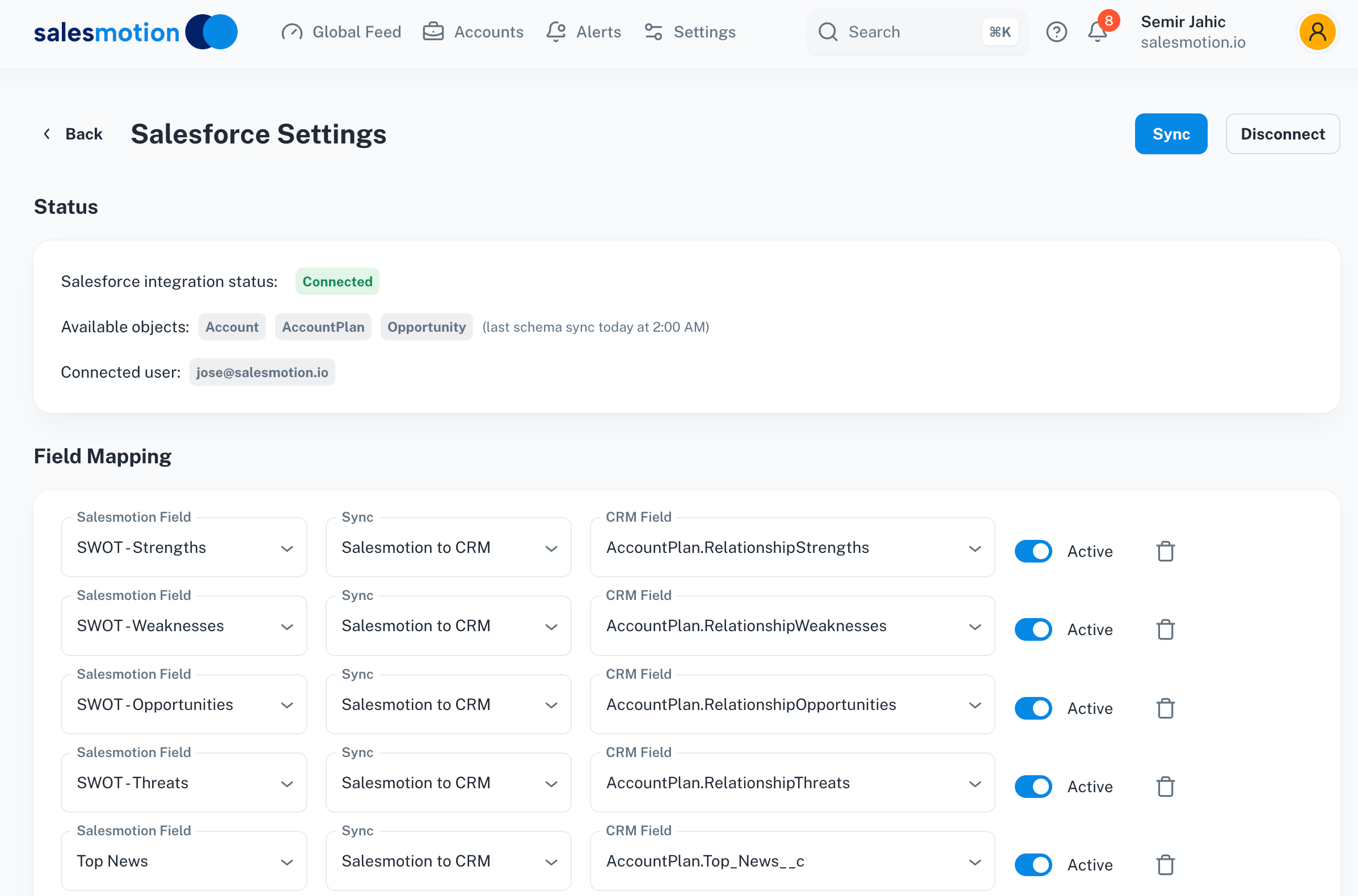The width and height of the screenshot is (1358, 896).
Task: Open Sync dropdown in SWOT-Threats row
Action: [x=449, y=783]
